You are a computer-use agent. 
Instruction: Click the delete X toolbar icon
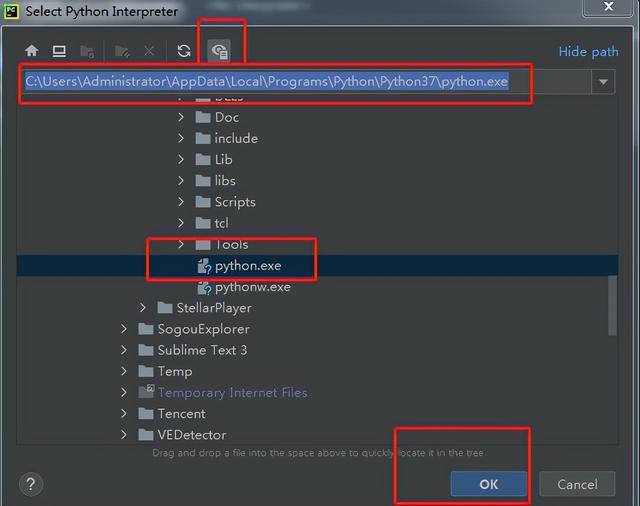pos(149,51)
